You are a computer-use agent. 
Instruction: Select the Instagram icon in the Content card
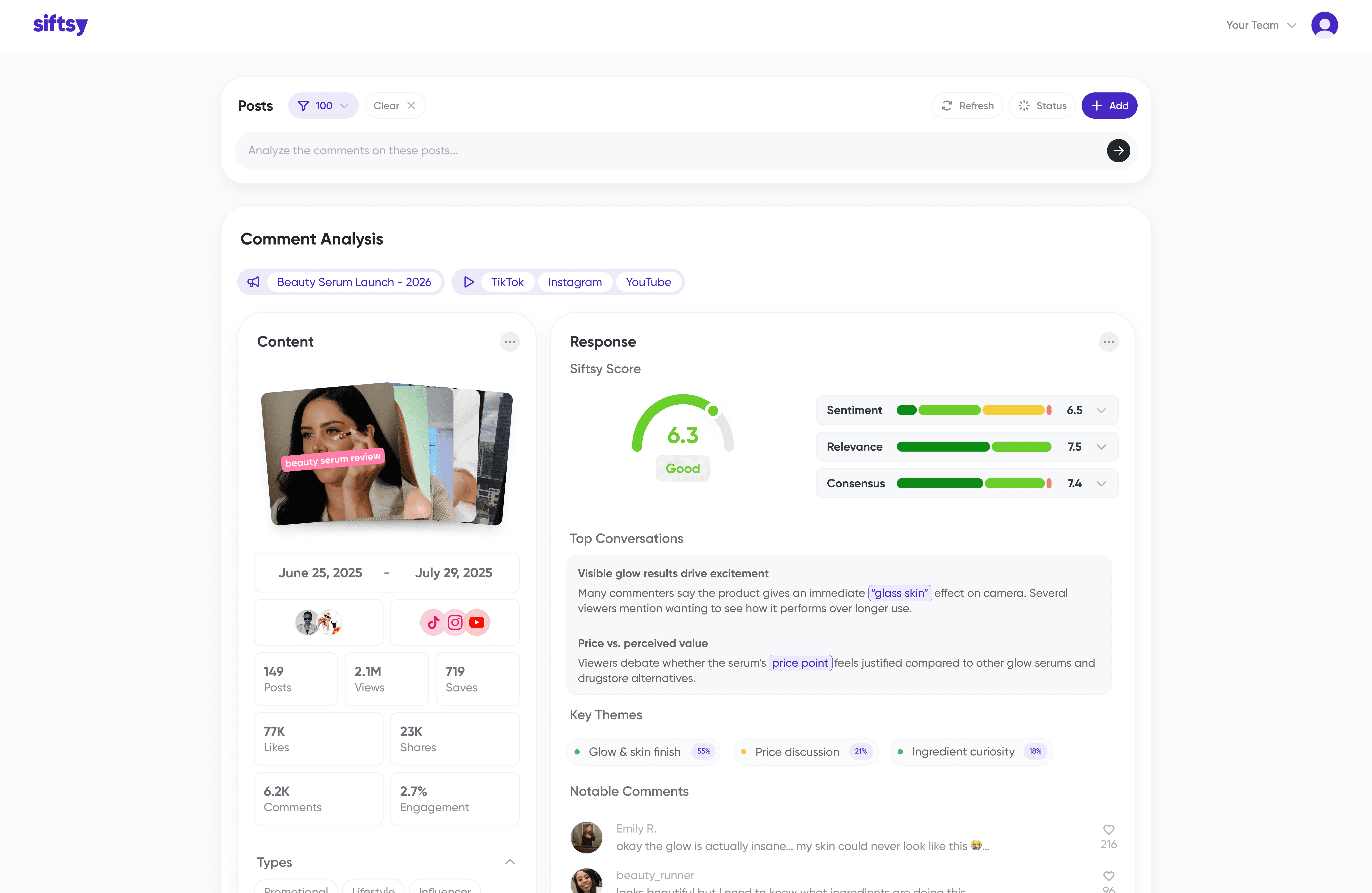point(455,622)
